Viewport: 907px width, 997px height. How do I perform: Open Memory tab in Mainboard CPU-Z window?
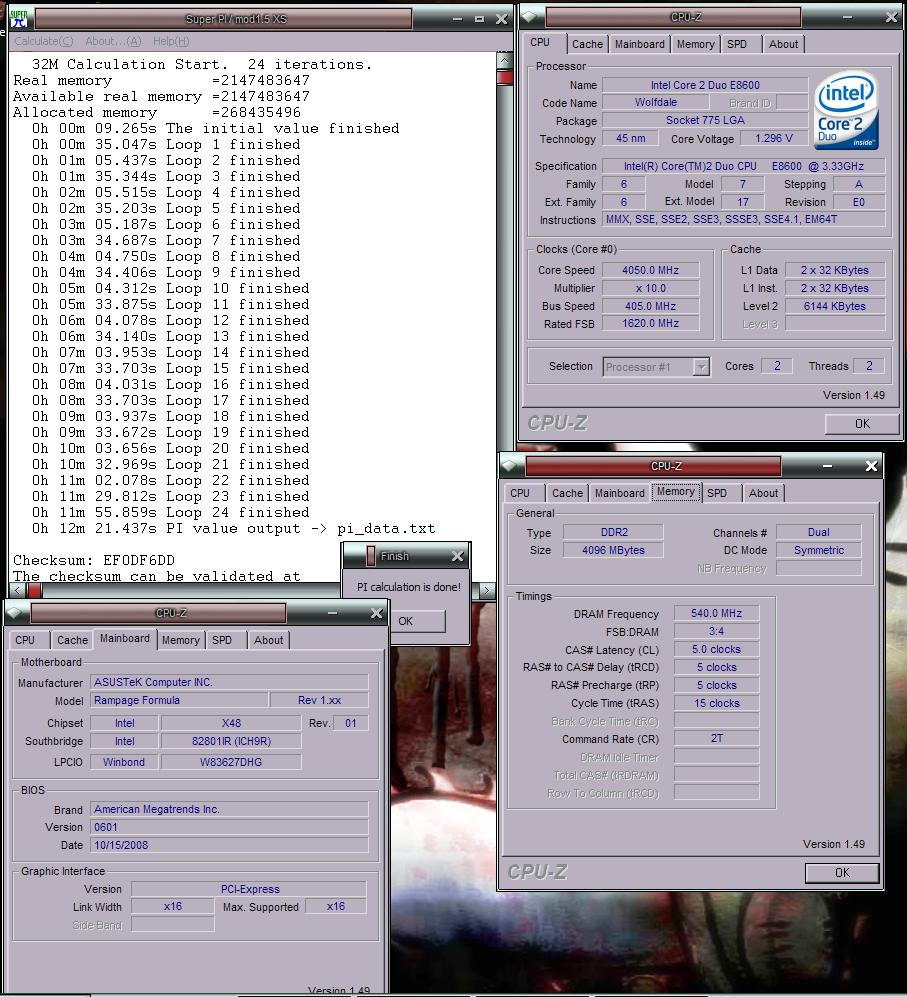point(181,640)
